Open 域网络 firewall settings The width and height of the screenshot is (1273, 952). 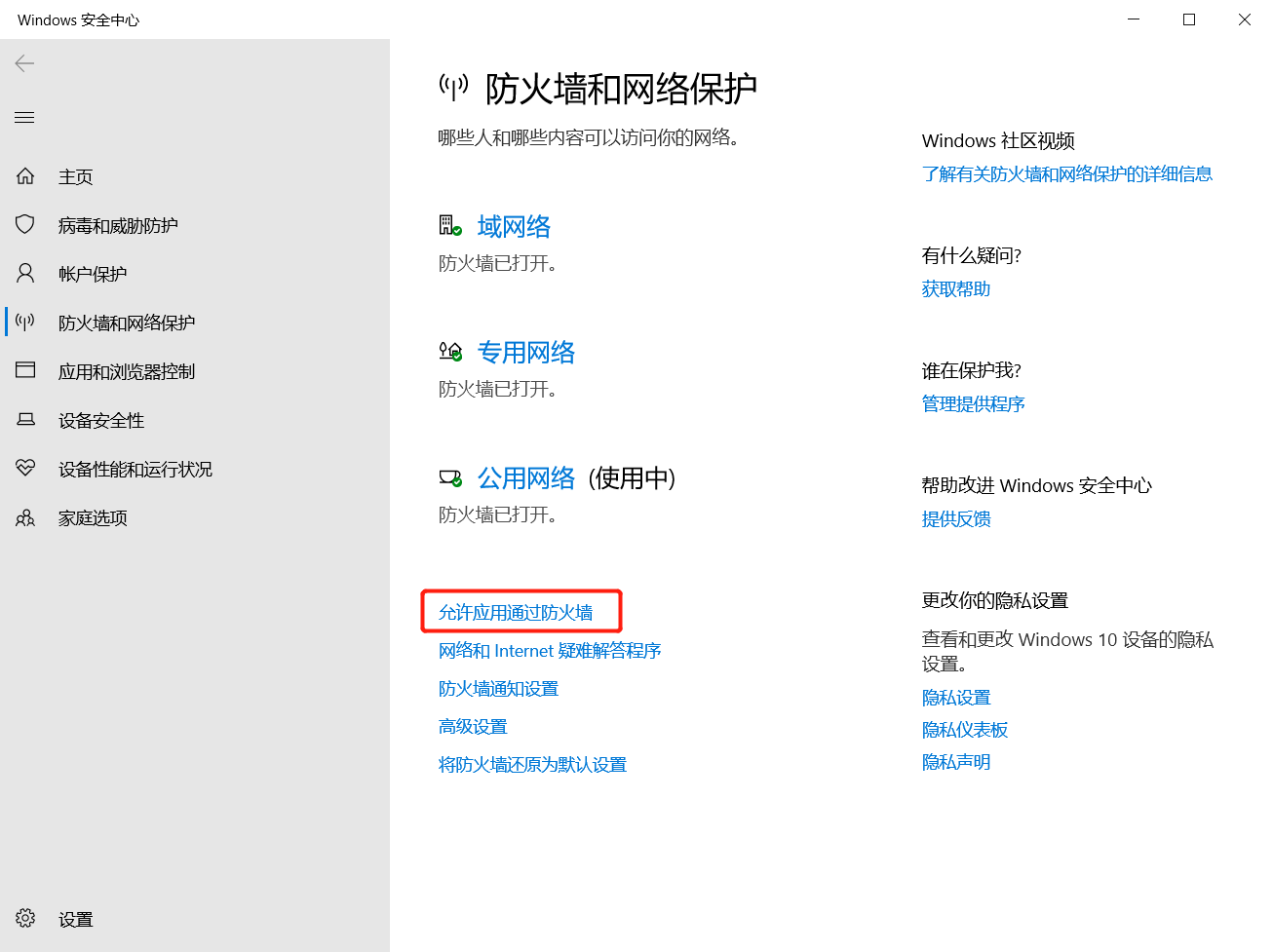(514, 226)
